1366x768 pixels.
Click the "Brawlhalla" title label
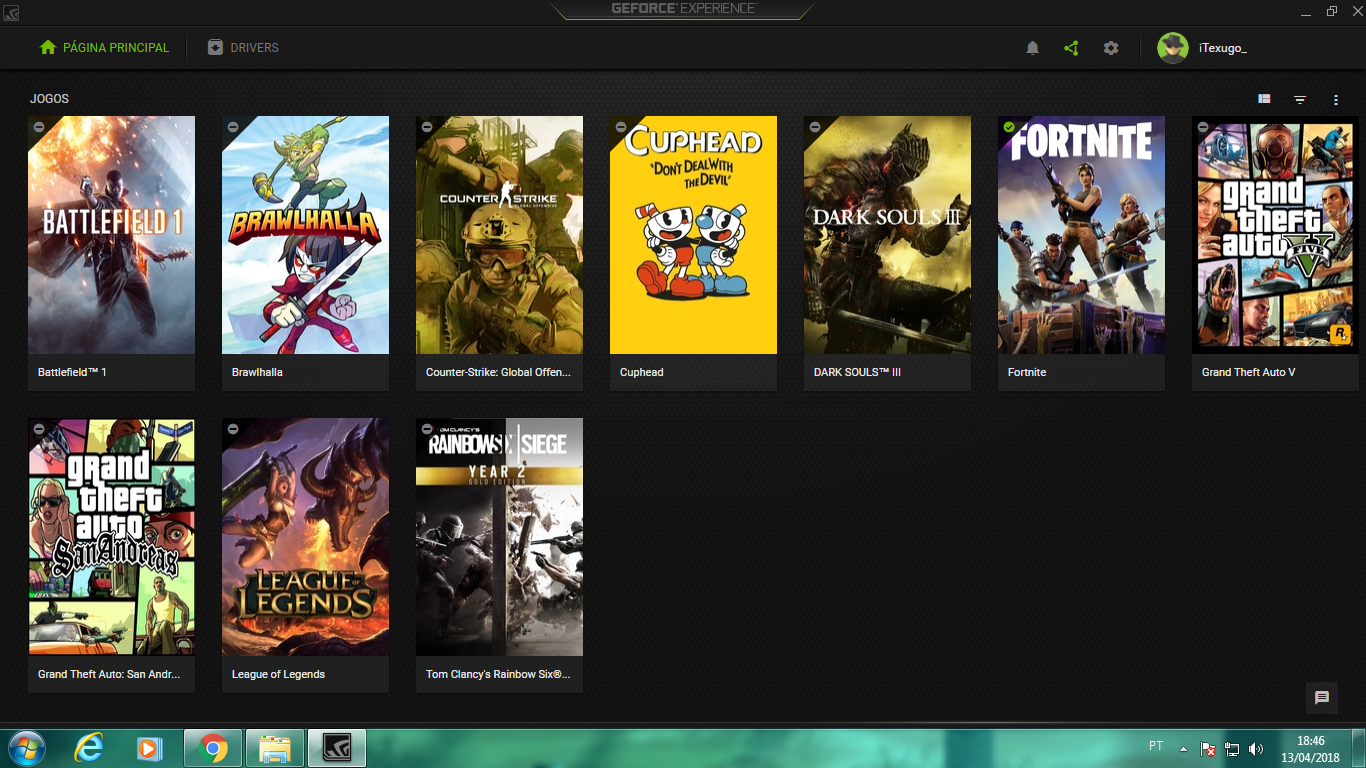tap(257, 372)
